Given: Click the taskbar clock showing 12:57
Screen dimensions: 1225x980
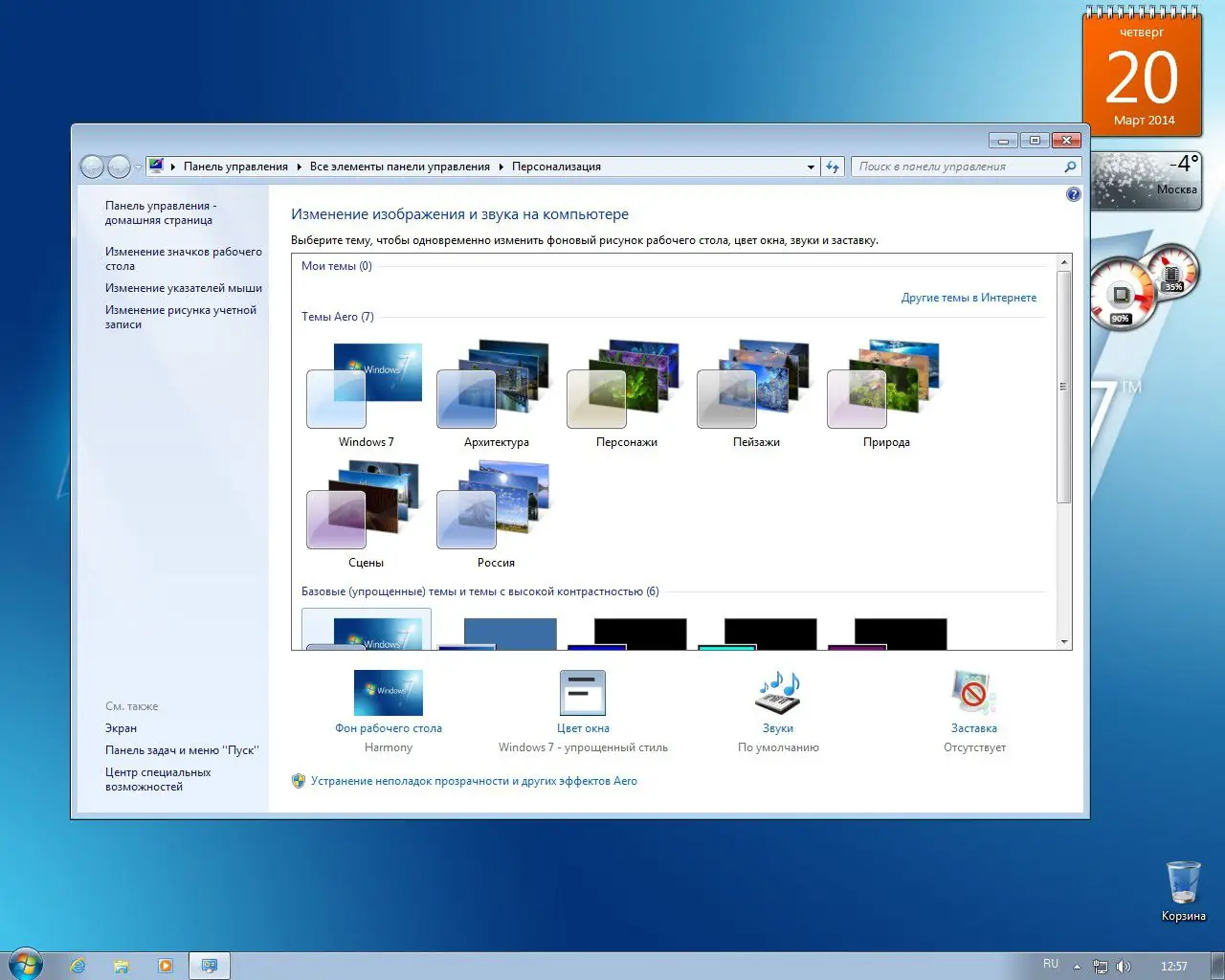Looking at the screenshot, I should coord(1173,967).
